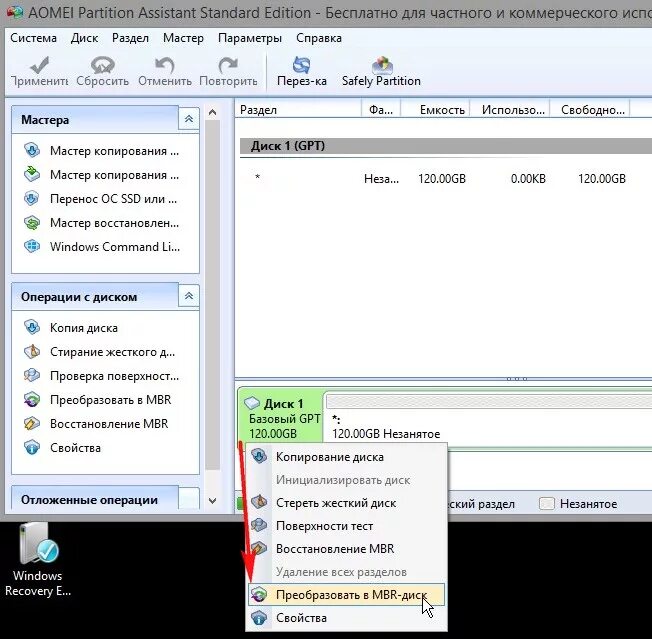The height and width of the screenshot is (639, 652).
Task: Collapse the Мастера panel with chevron
Action: coord(189,119)
